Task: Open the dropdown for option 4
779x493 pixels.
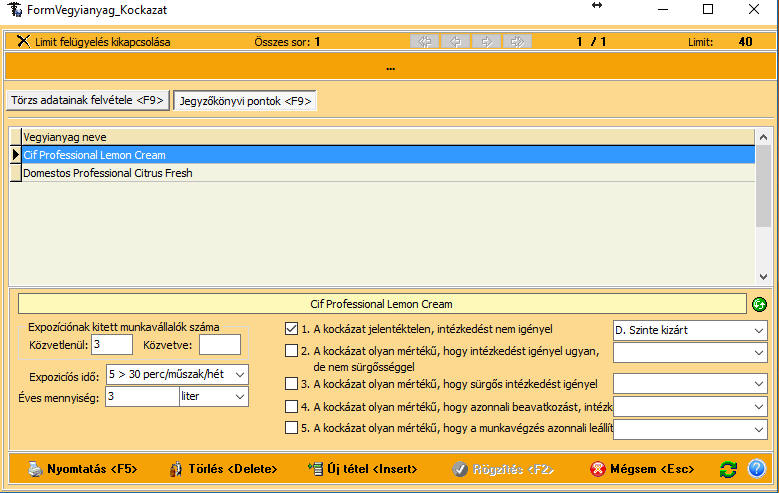Action: (758, 407)
